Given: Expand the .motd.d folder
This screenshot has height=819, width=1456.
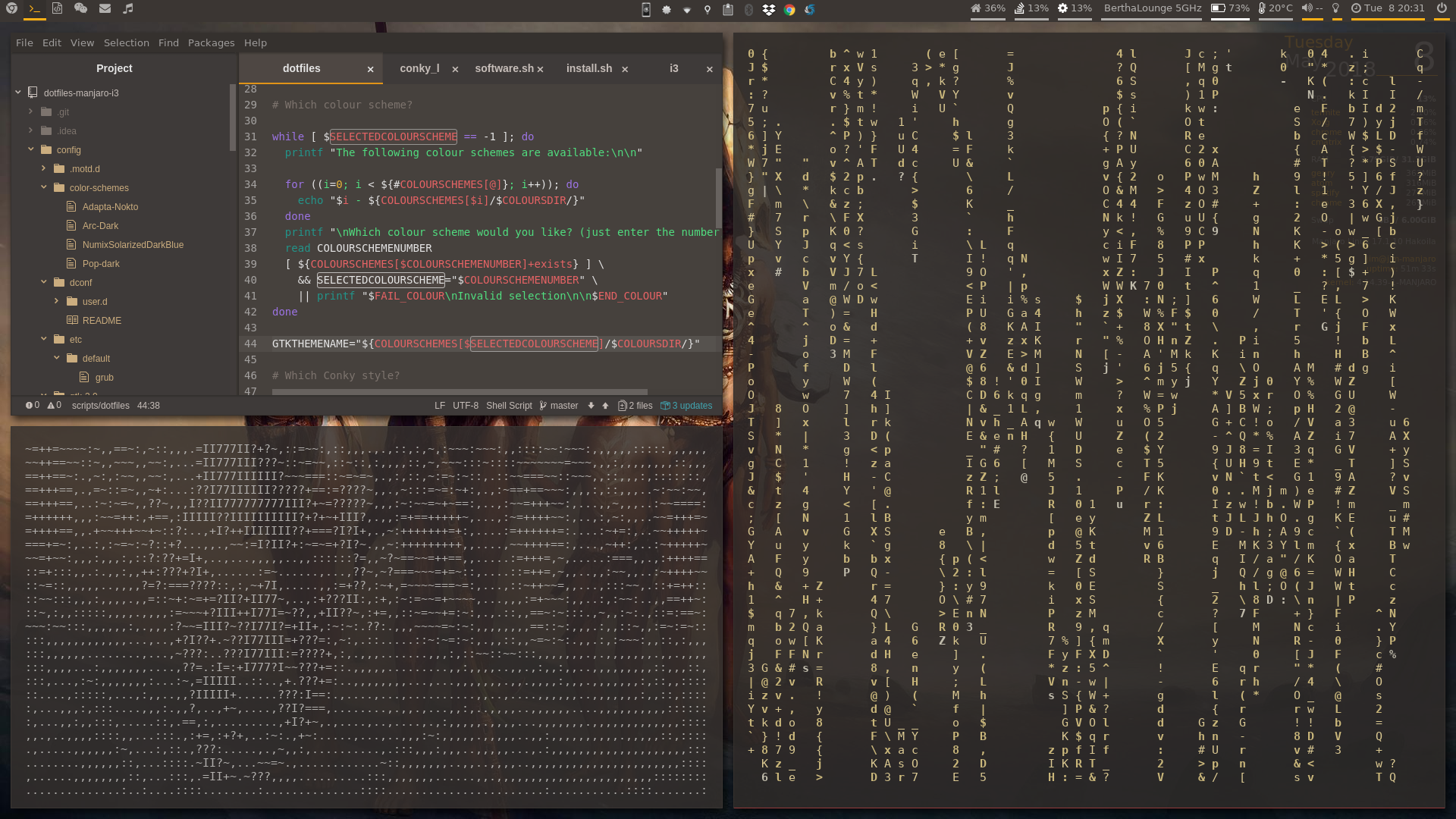Looking at the screenshot, I should [x=43, y=168].
